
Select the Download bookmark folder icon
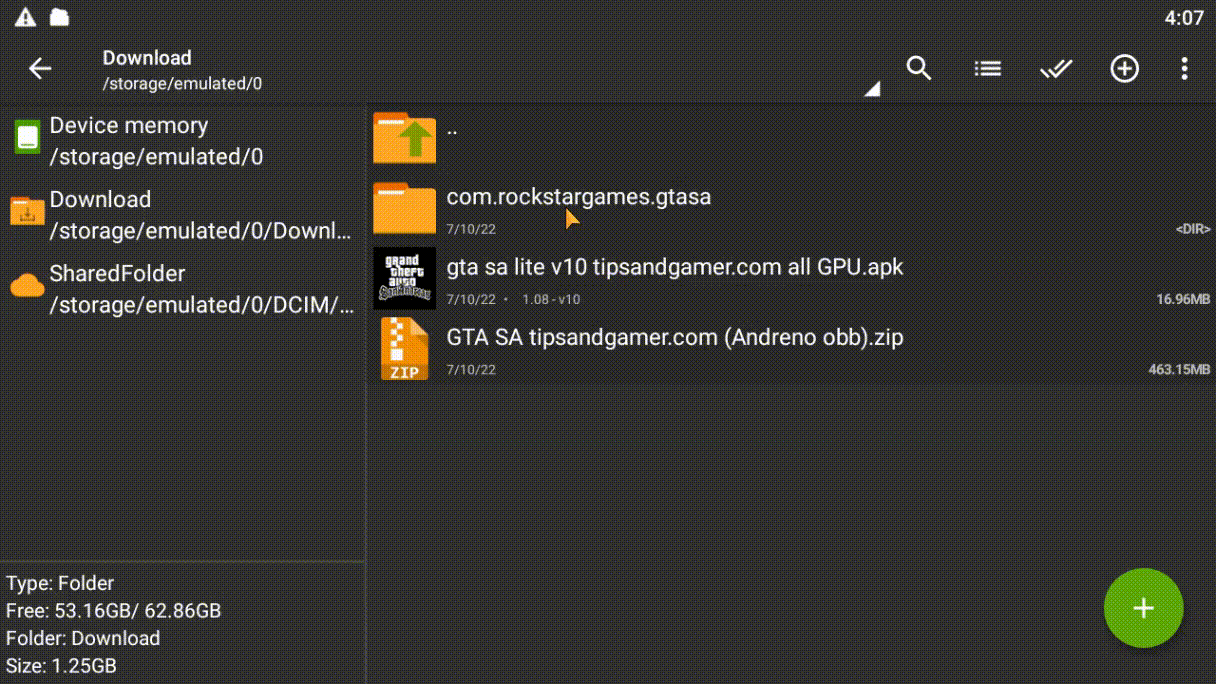pyautogui.click(x=27, y=211)
